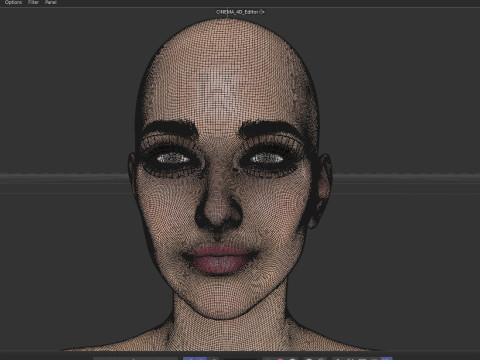Image resolution: width=480 pixels, height=360 pixels.
Task: Open the Panel menu
Action: click(51, 2)
